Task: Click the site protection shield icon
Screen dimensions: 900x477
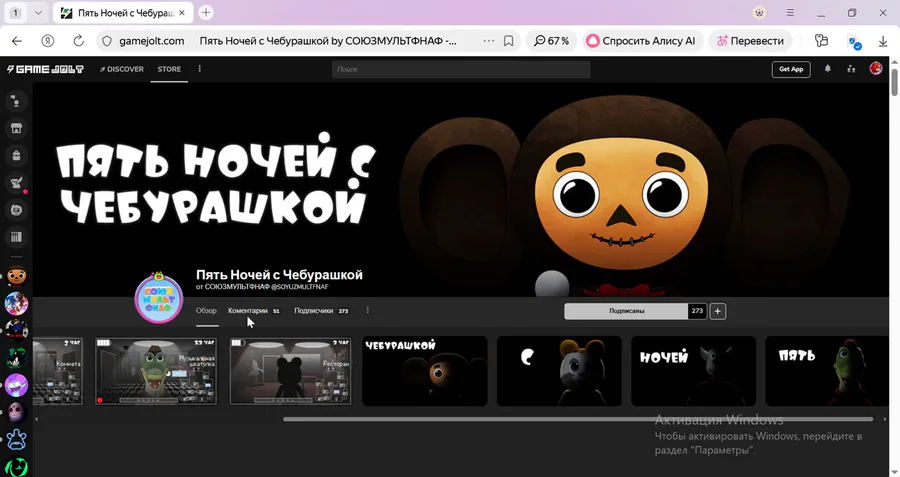Action: 107,41
